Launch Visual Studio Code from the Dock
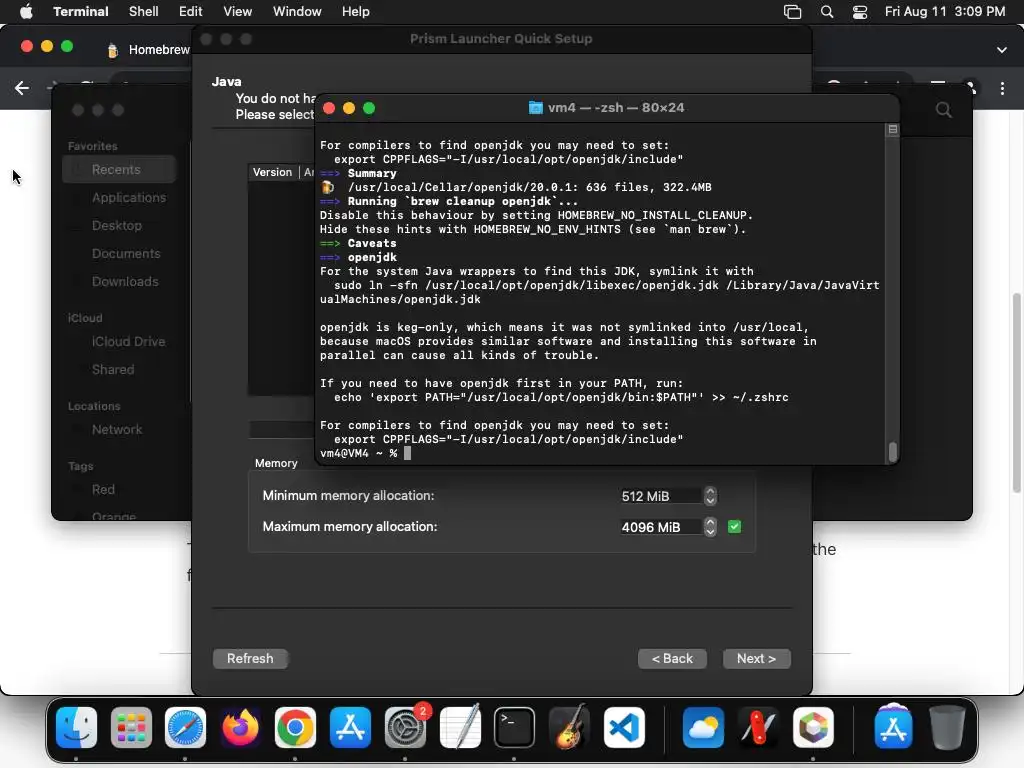The image size is (1024, 768). (624, 727)
